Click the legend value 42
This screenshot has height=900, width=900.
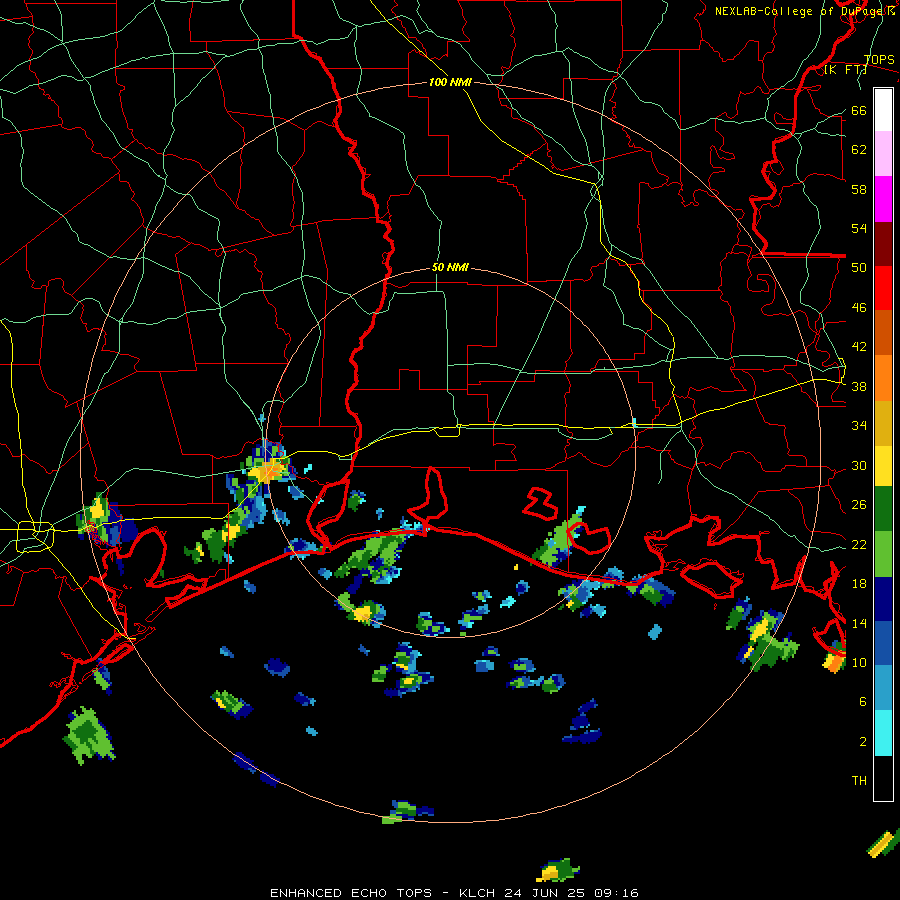click(859, 347)
